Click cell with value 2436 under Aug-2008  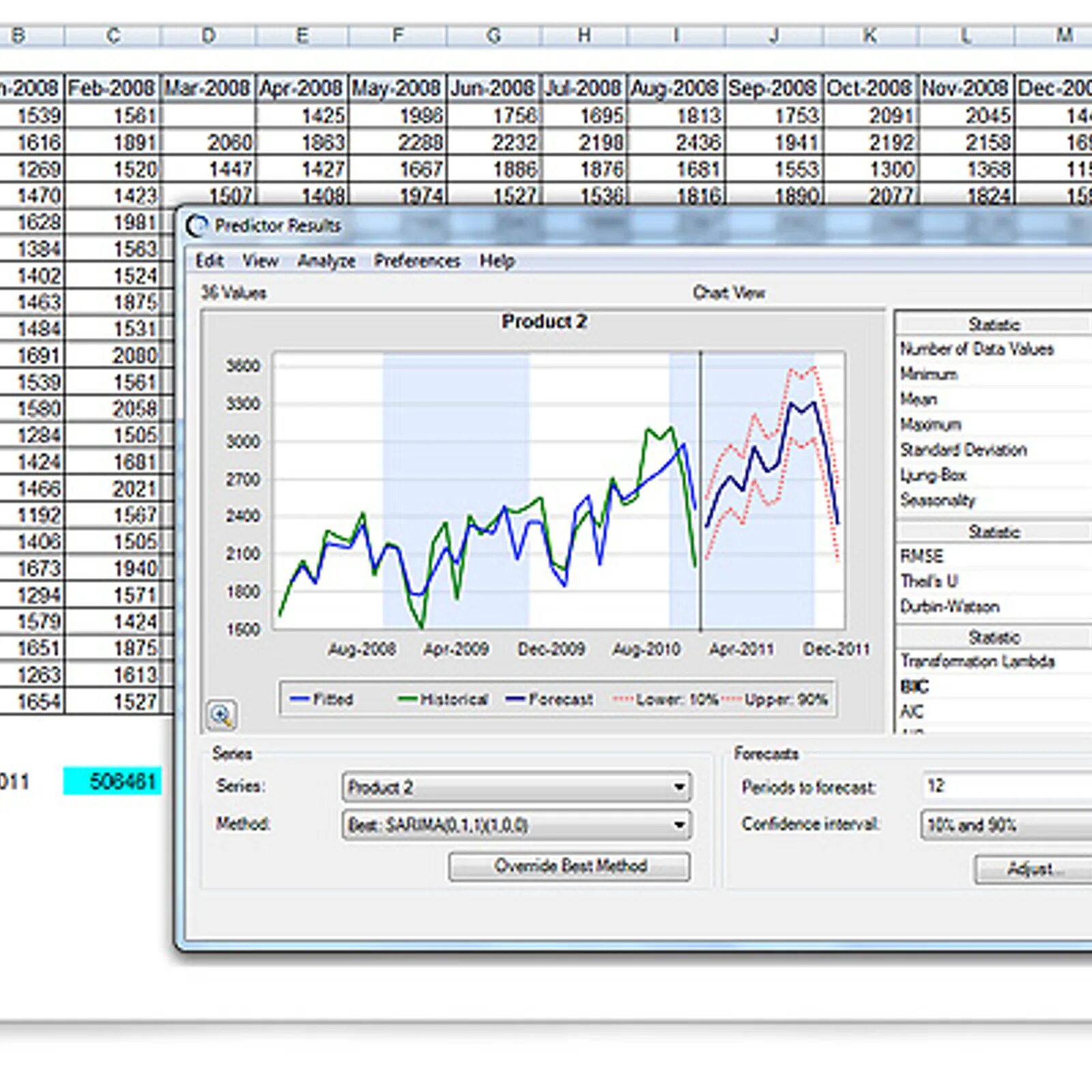point(676,142)
